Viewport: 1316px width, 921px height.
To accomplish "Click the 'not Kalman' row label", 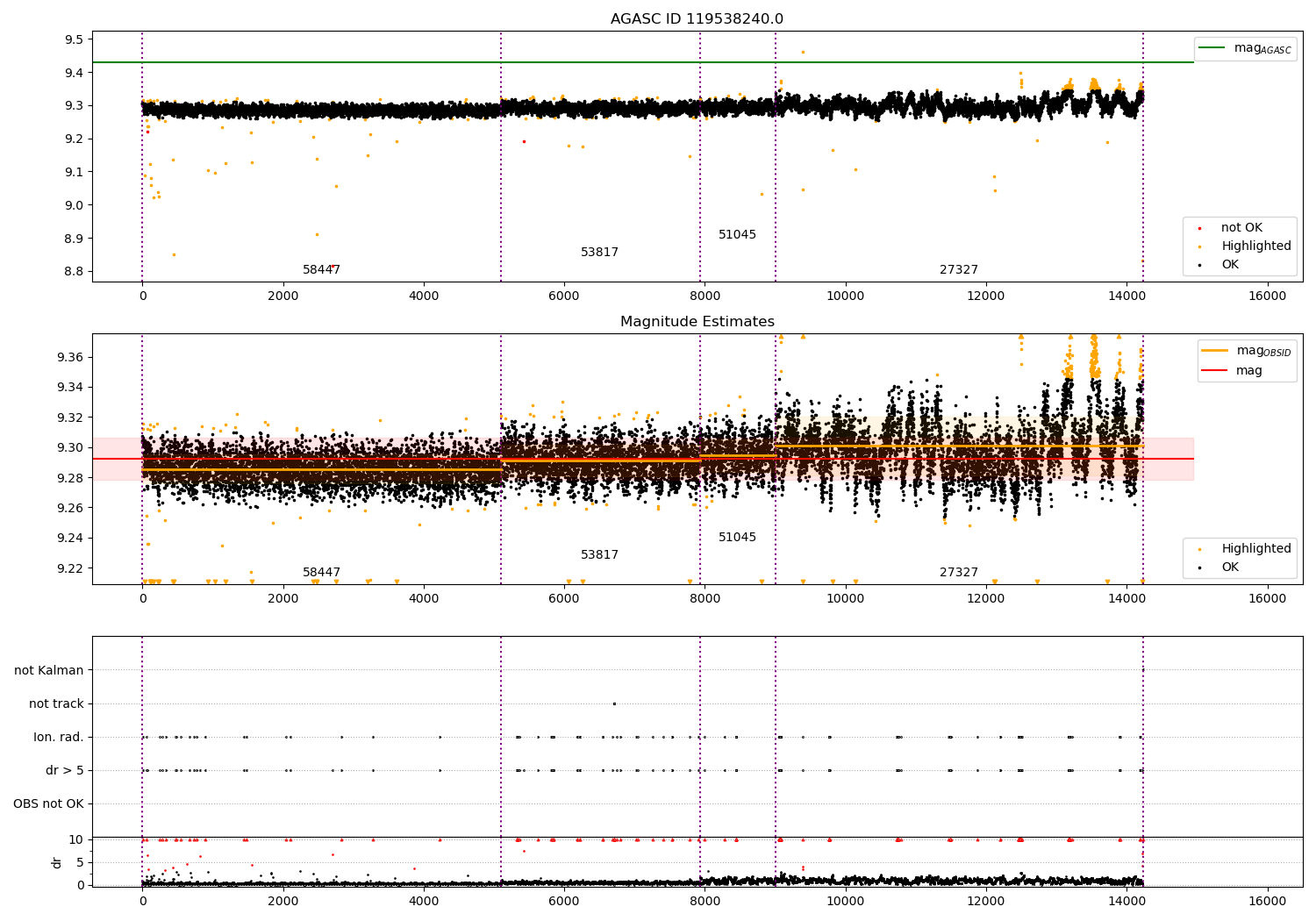I will pyautogui.click(x=49, y=671).
